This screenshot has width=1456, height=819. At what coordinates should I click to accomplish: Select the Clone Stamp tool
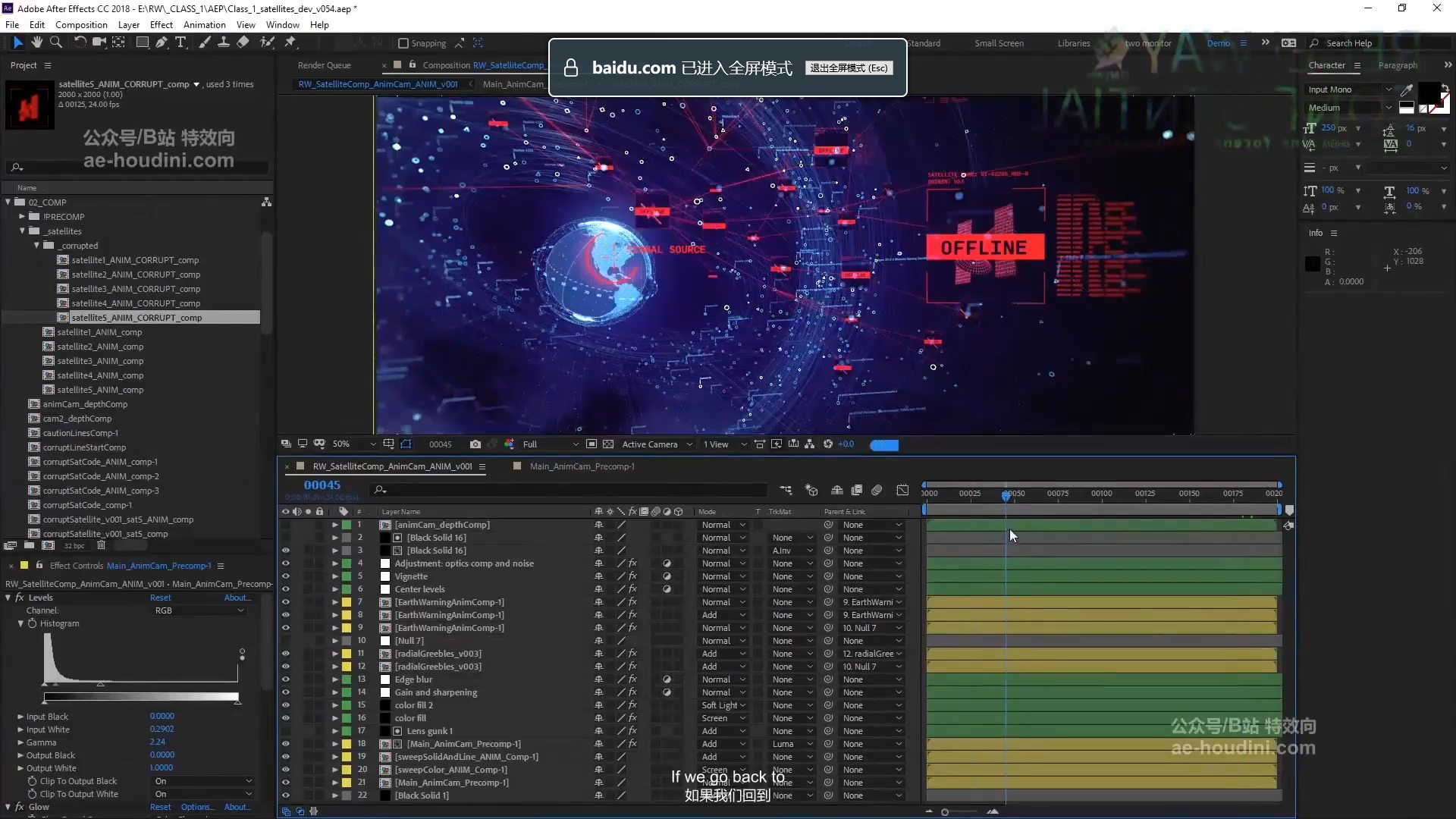(x=224, y=42)
